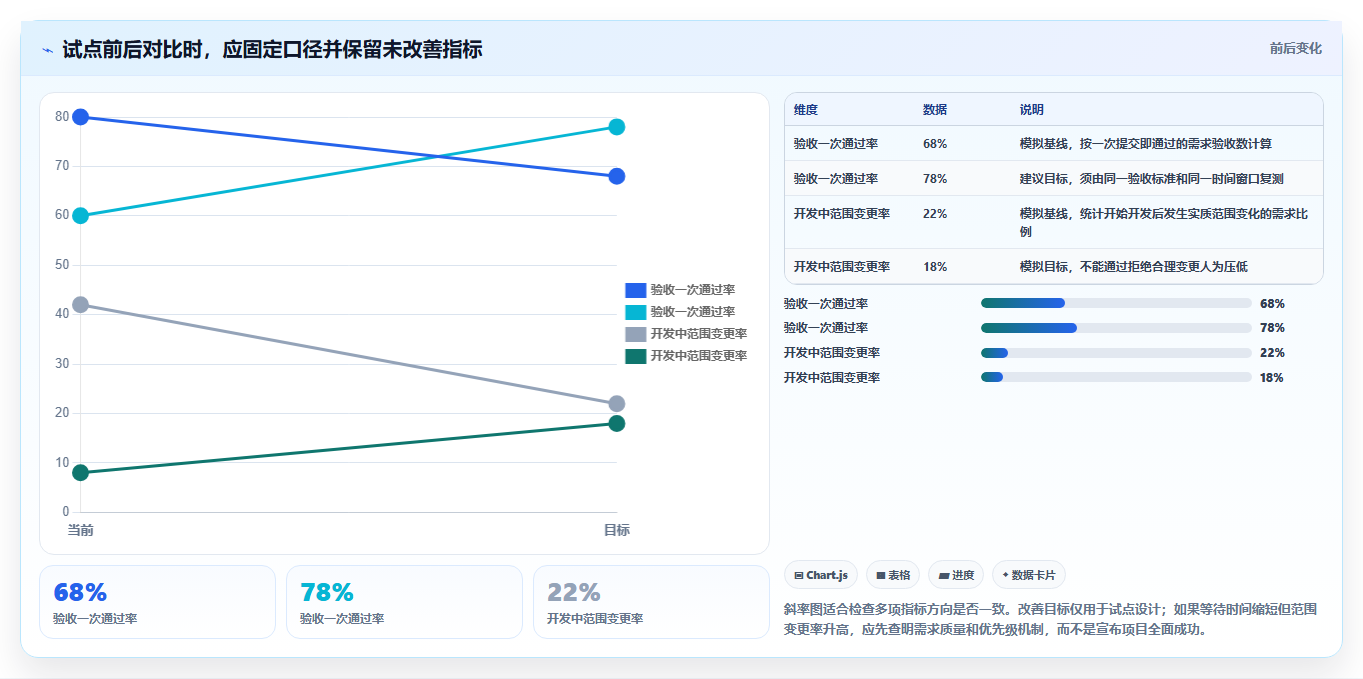
Task: Click the 22% cell in the table
Action: [x=935, y=214]
